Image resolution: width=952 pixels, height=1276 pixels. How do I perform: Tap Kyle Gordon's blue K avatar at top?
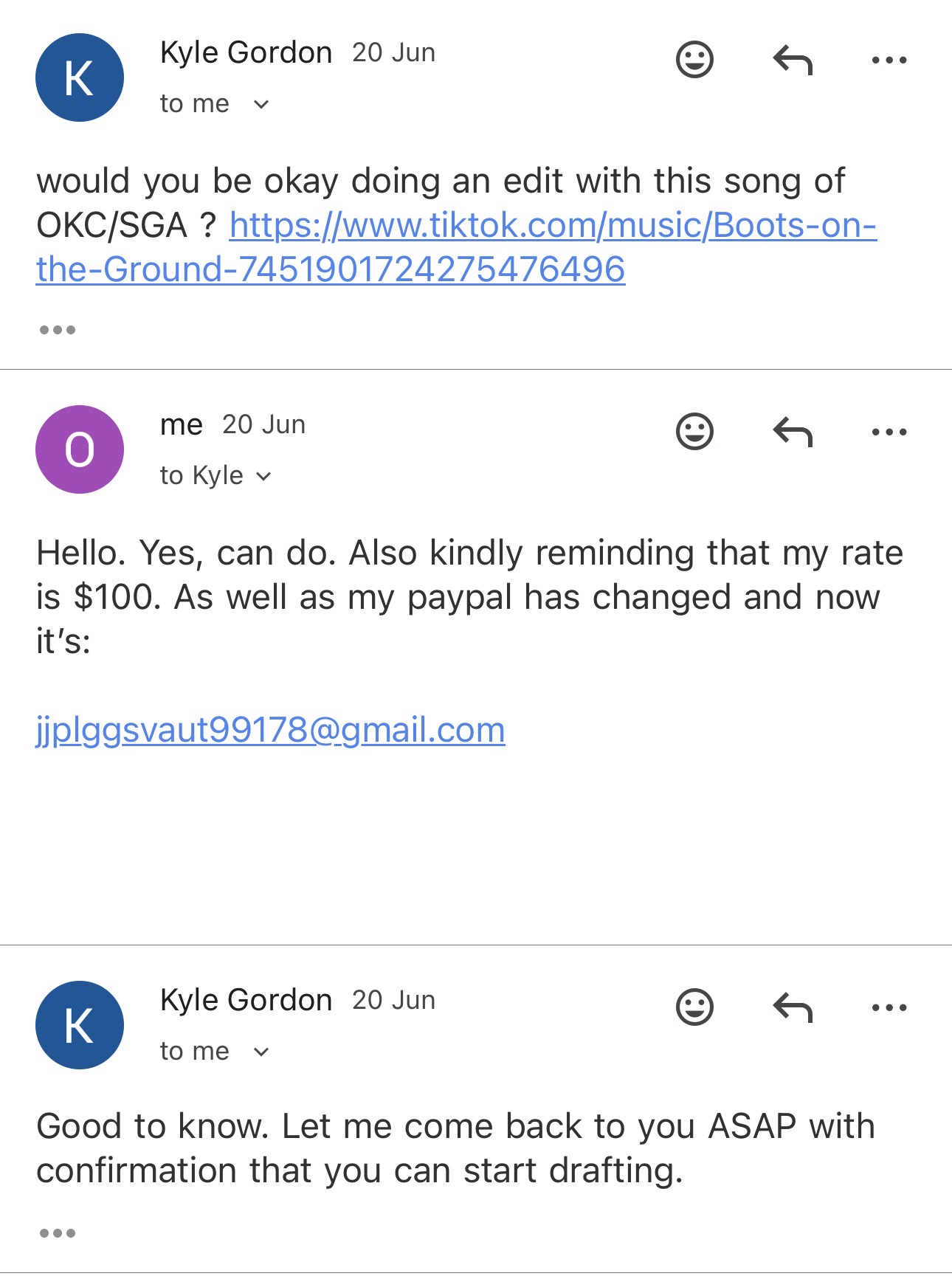[80, 77]
